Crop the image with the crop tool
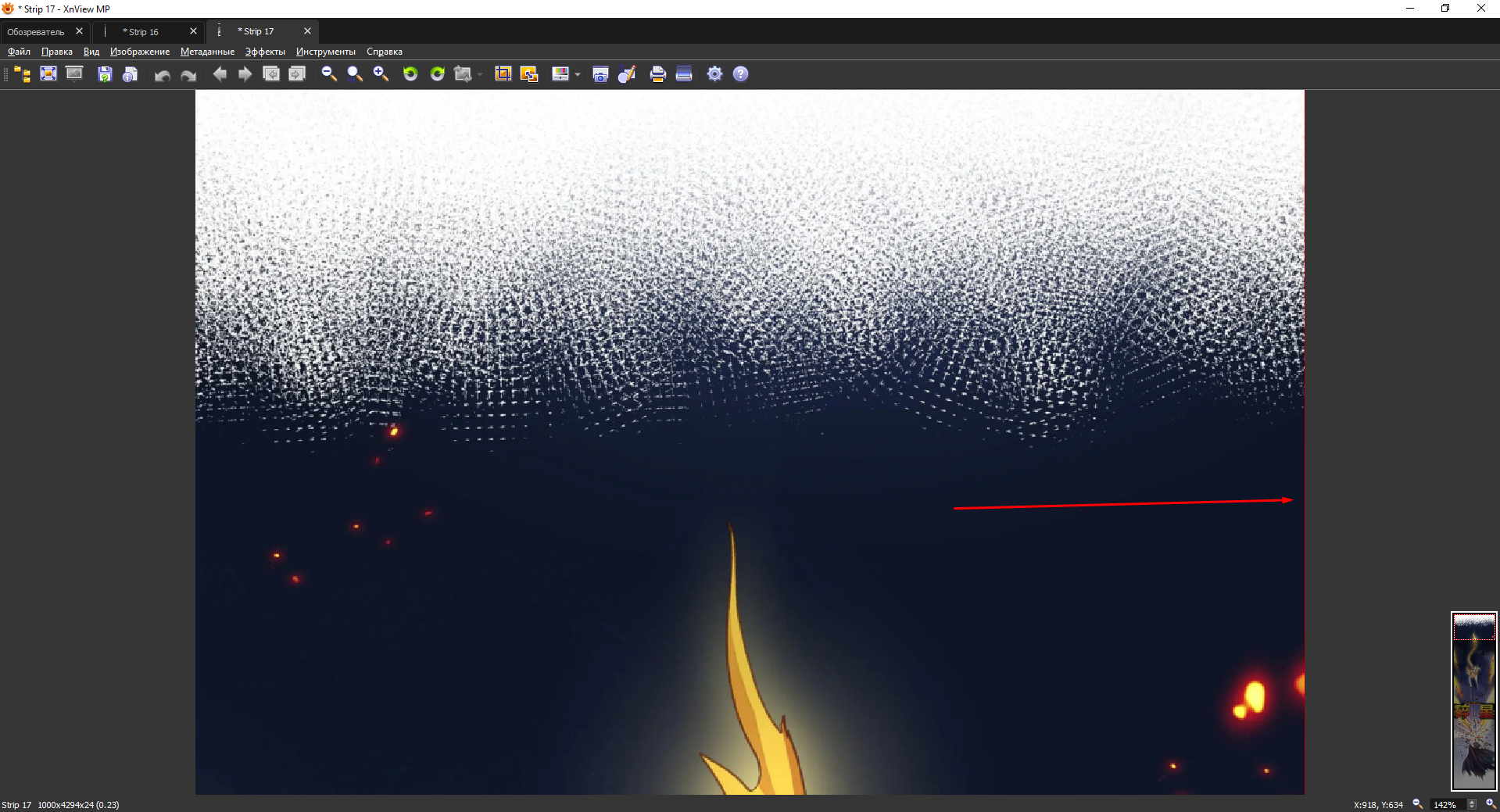1500x812 pixels. [x=503, y=74]
